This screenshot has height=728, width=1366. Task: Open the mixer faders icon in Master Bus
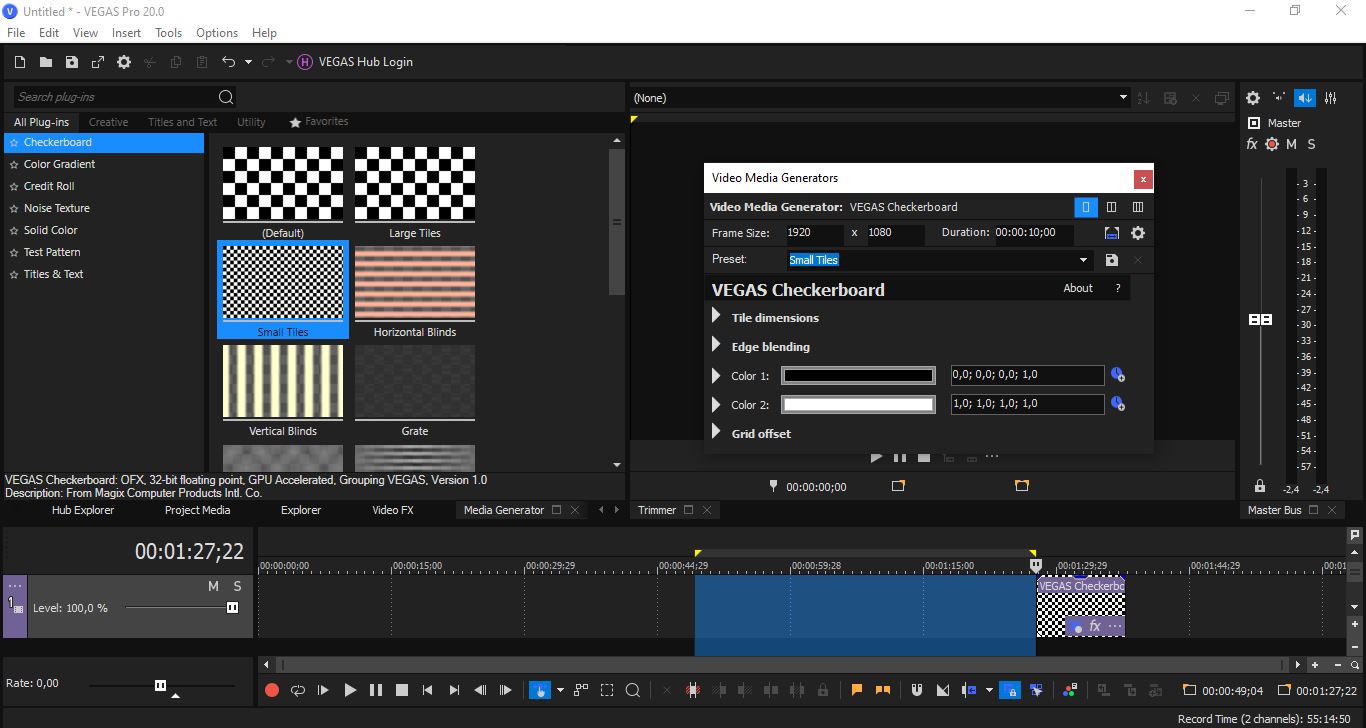(1331, 98)
